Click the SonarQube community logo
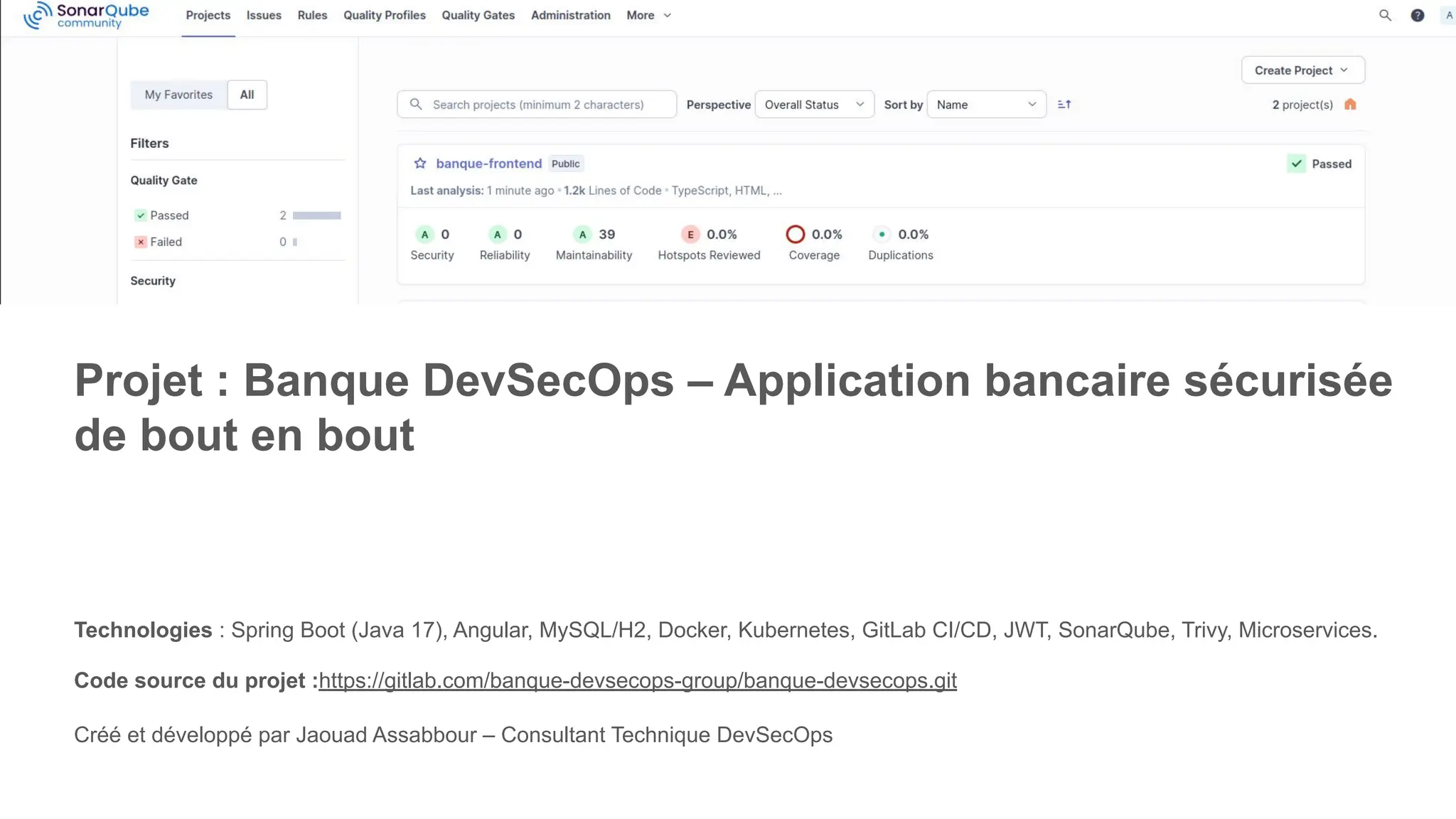Image resolution: width=1456 pixels, height=819 pixels. 86,15
